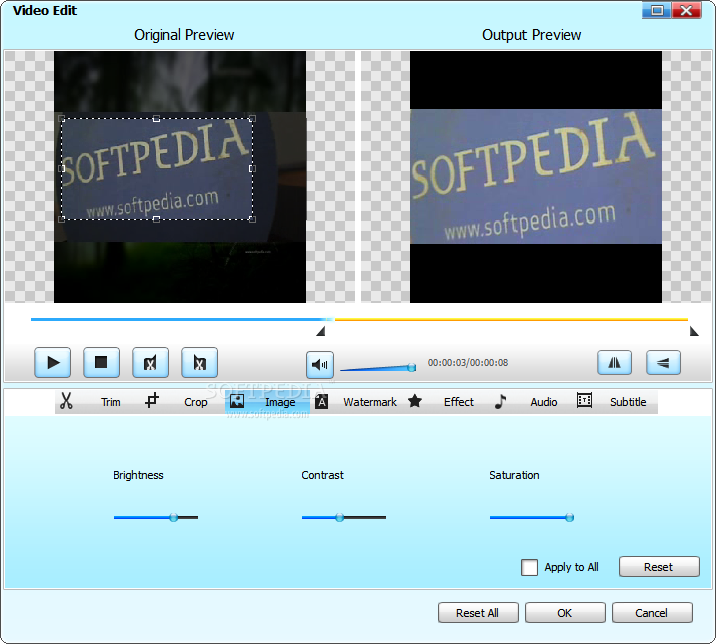Click the trim start triangle marker on timeline

click(321, 331)
